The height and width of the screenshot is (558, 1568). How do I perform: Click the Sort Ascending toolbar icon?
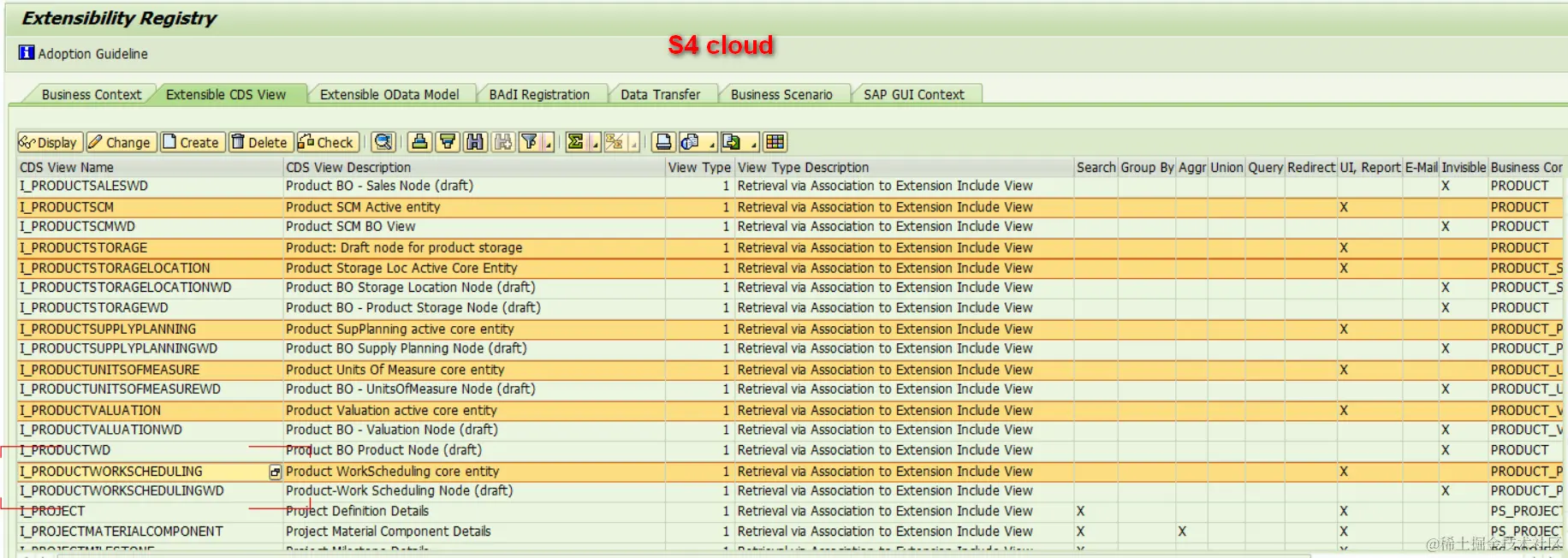pos(419,142)
